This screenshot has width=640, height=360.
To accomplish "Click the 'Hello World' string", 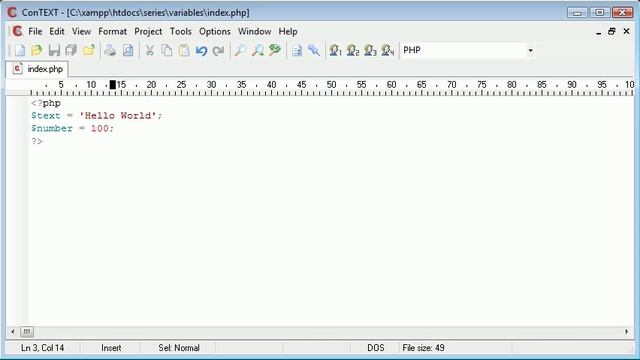I will point(118,116).
